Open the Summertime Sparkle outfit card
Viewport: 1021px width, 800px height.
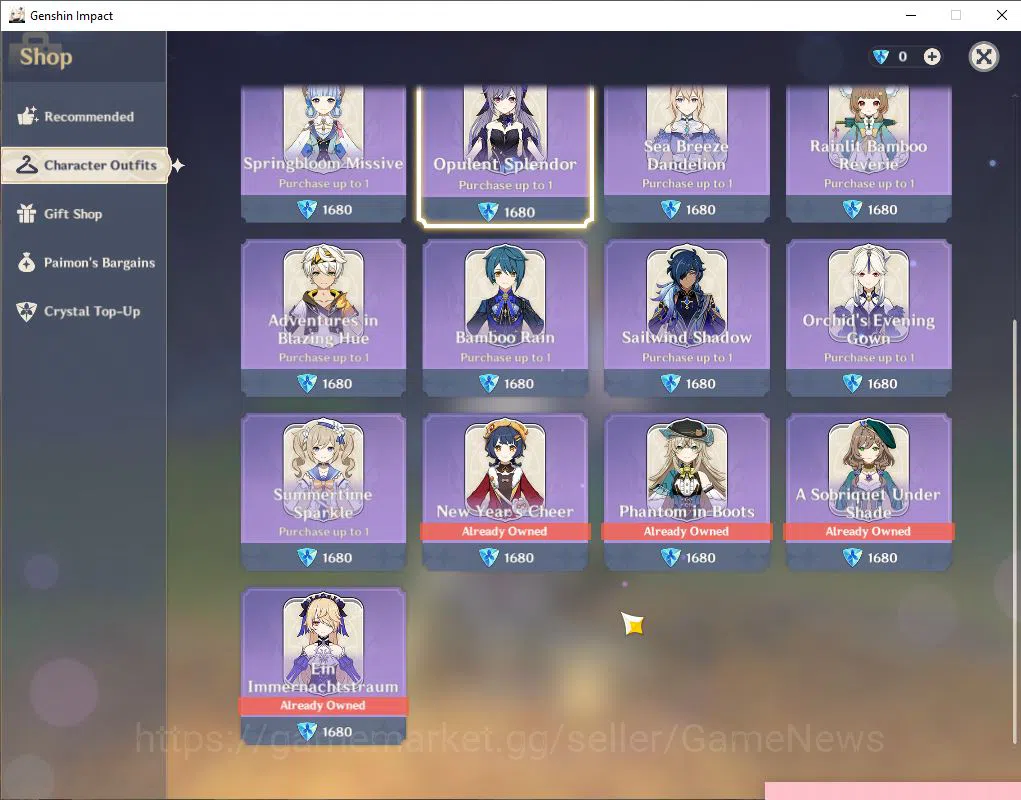[324, 491]
